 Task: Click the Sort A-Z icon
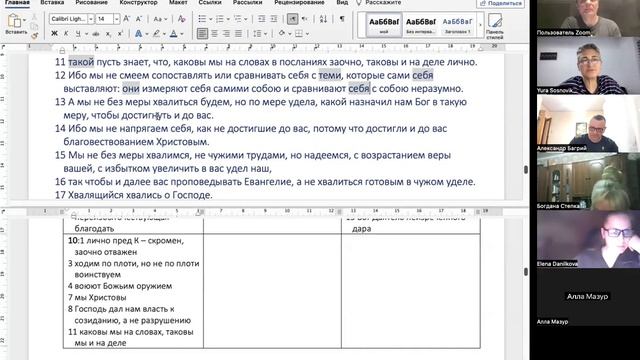click(323, 19)
